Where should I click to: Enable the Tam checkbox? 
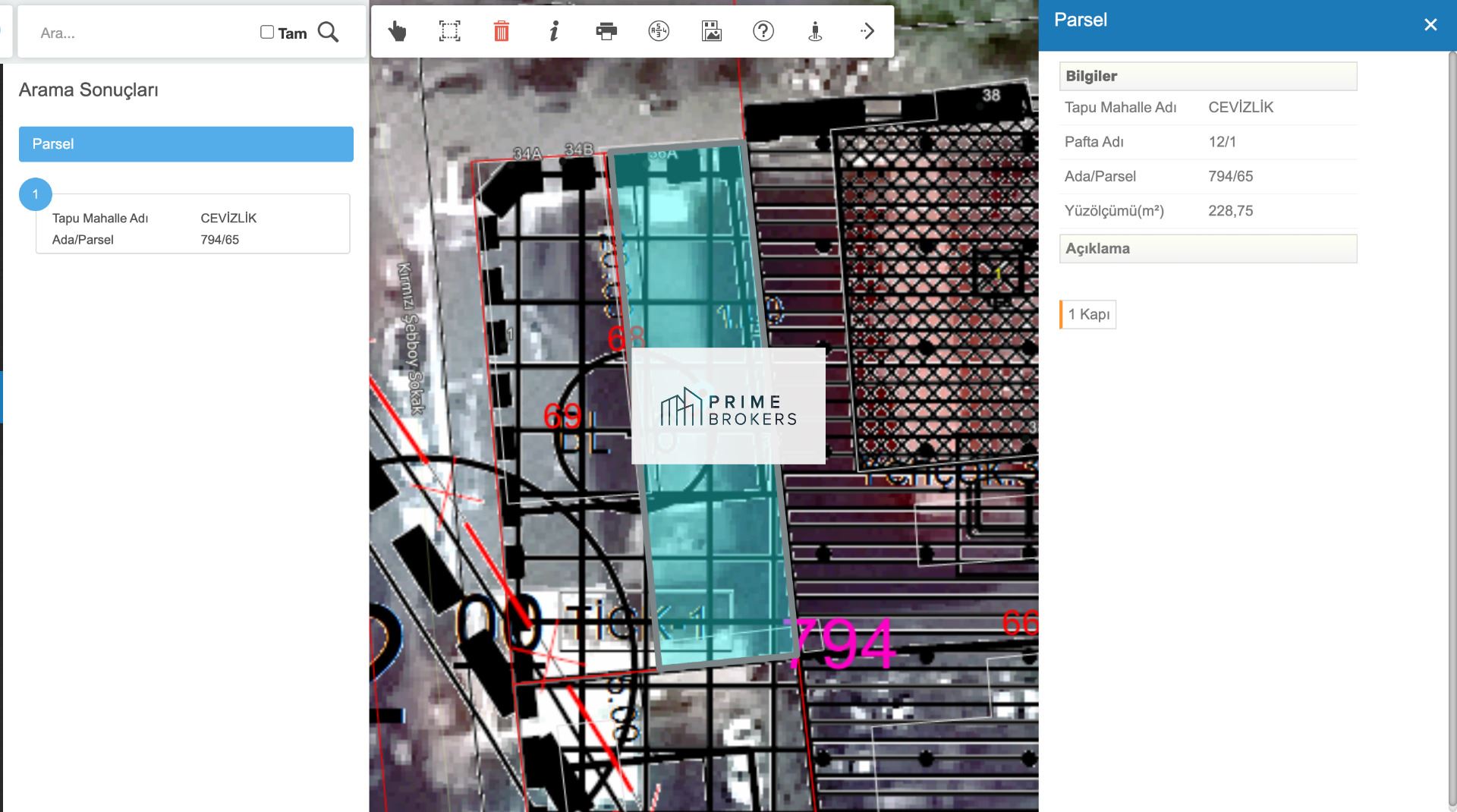(267, 32)
